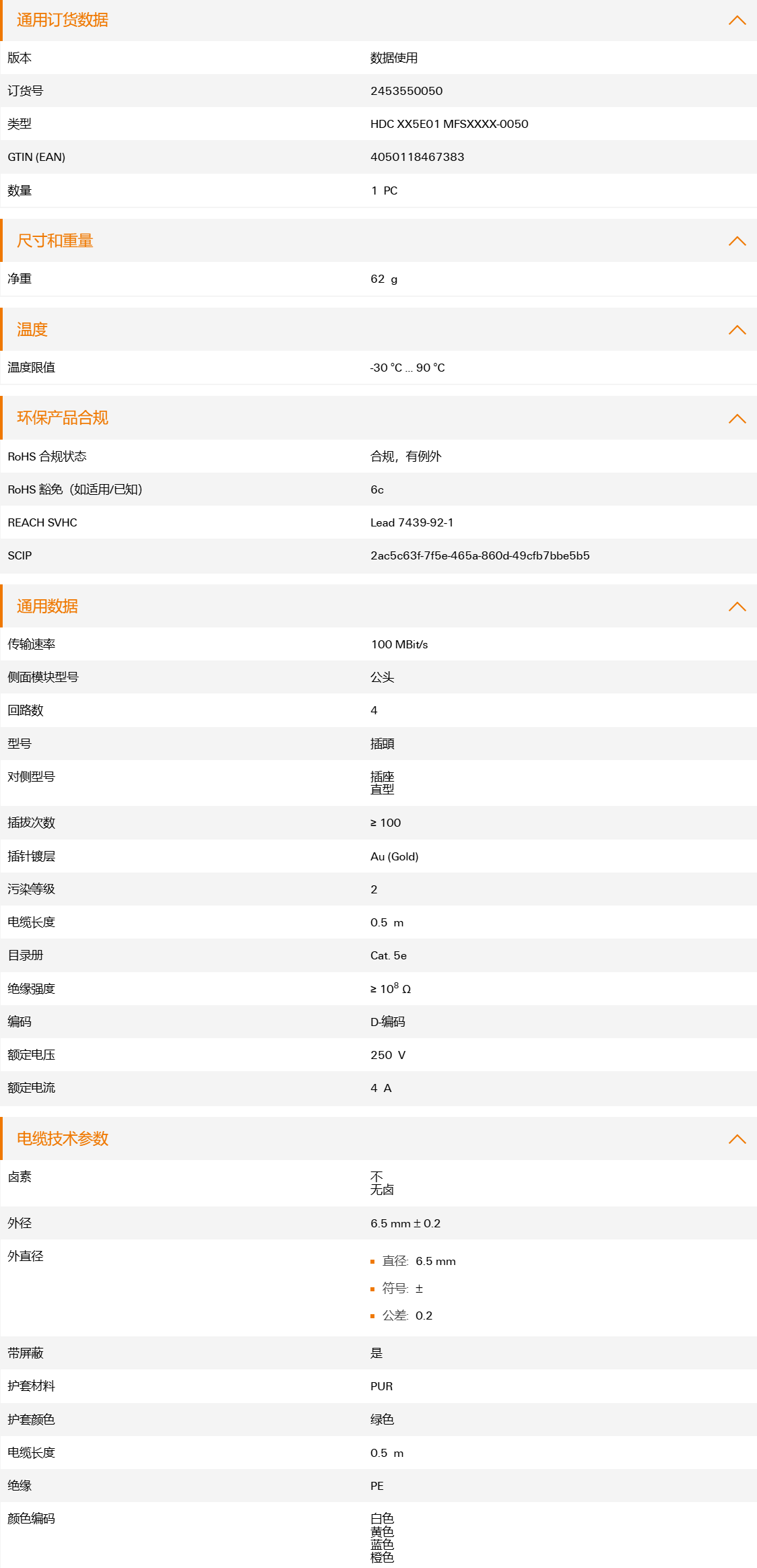Click the 污染等级 row label
The height and width of the screenshot is (1568, 757).
pyautogui.click(x=31, y=889)
